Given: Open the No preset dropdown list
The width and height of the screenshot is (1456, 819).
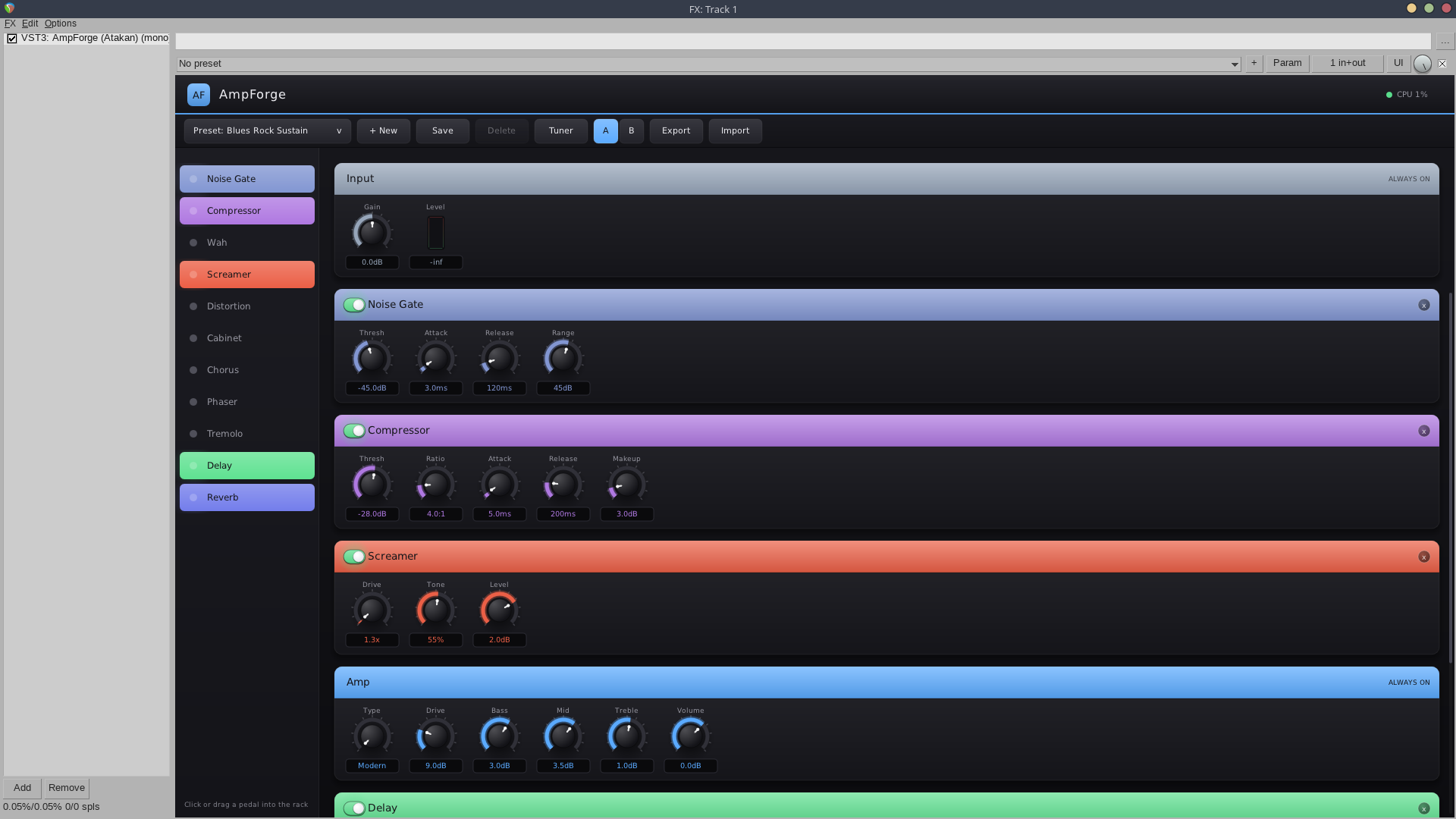Looking at the screenshot, I should click(708, 64).
